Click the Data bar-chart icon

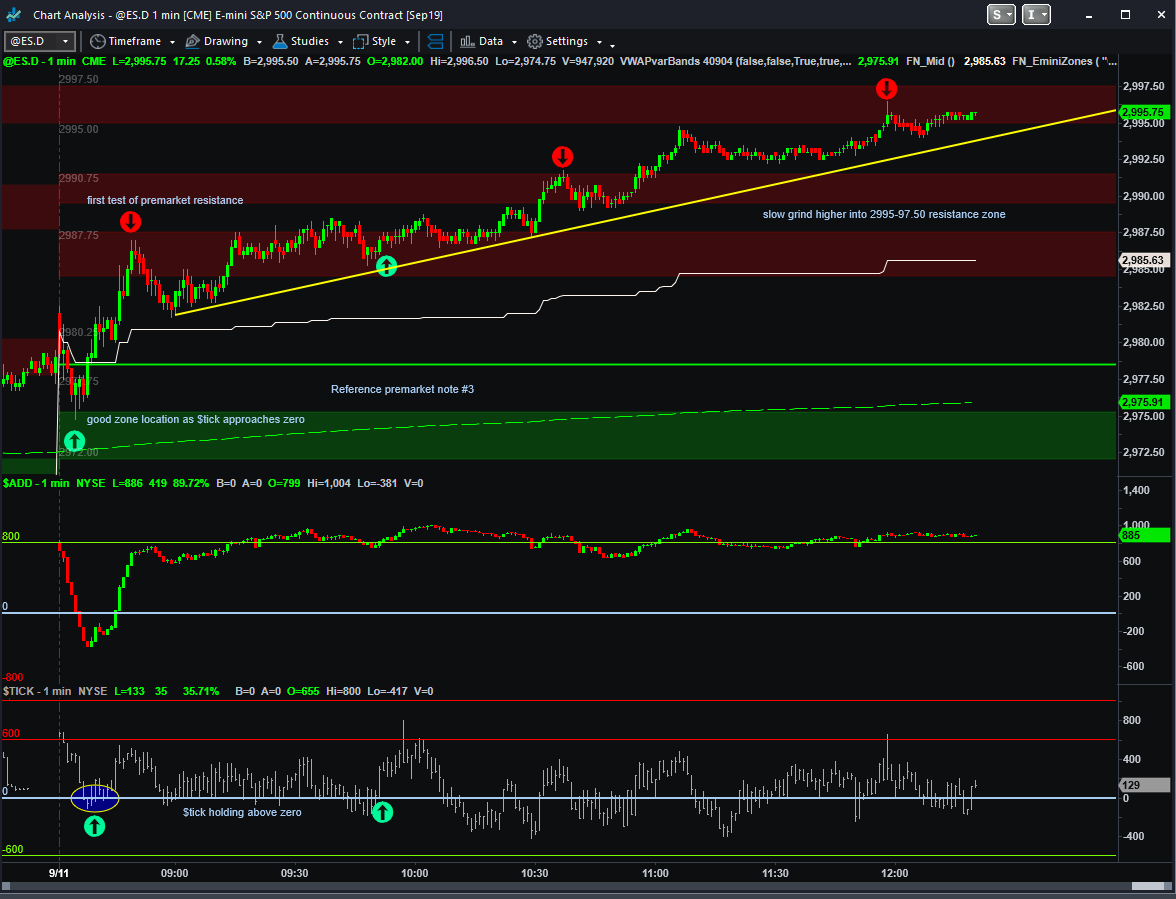(x=467, y=41)
